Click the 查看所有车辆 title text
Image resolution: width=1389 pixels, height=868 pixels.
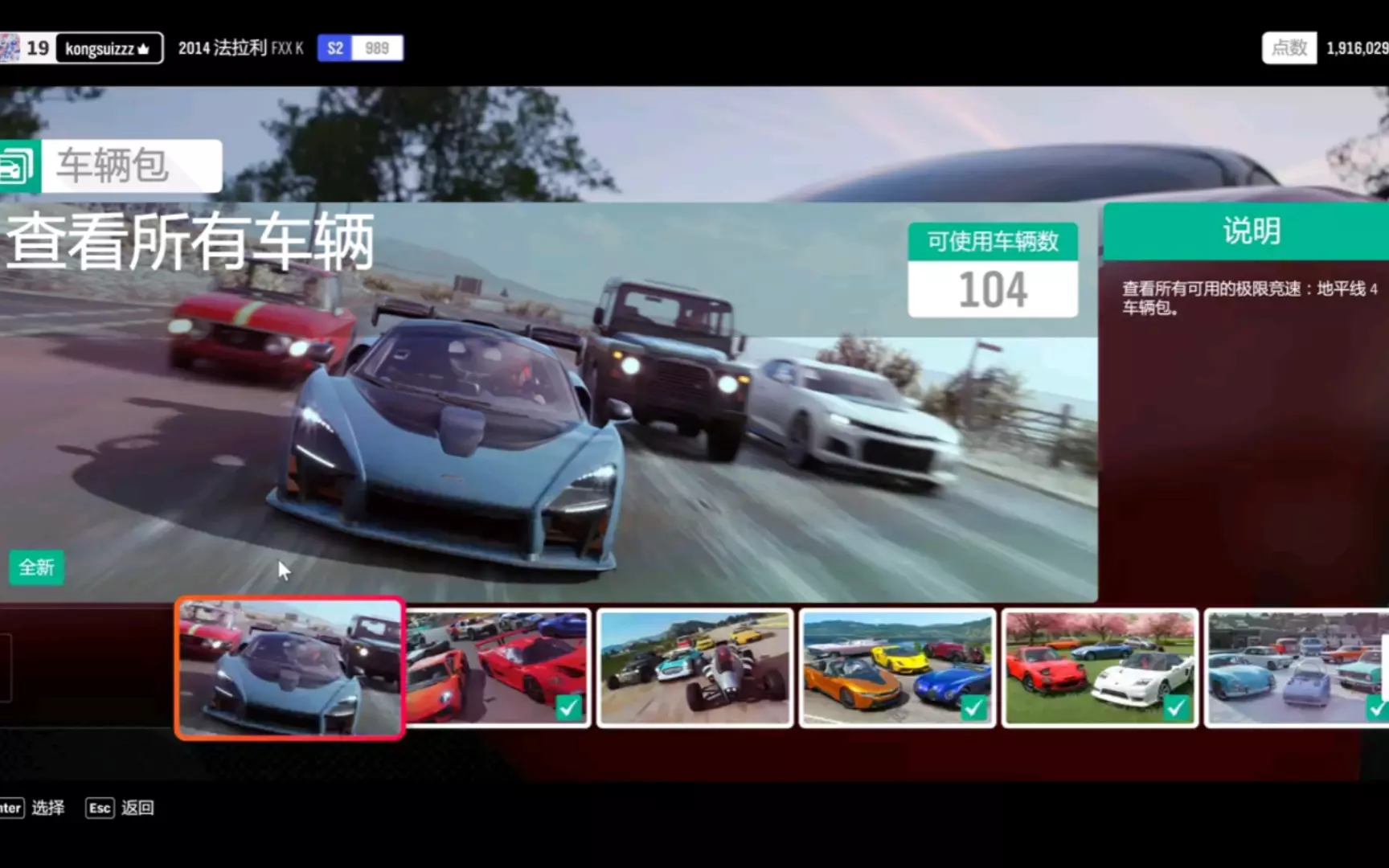point(191,242)
